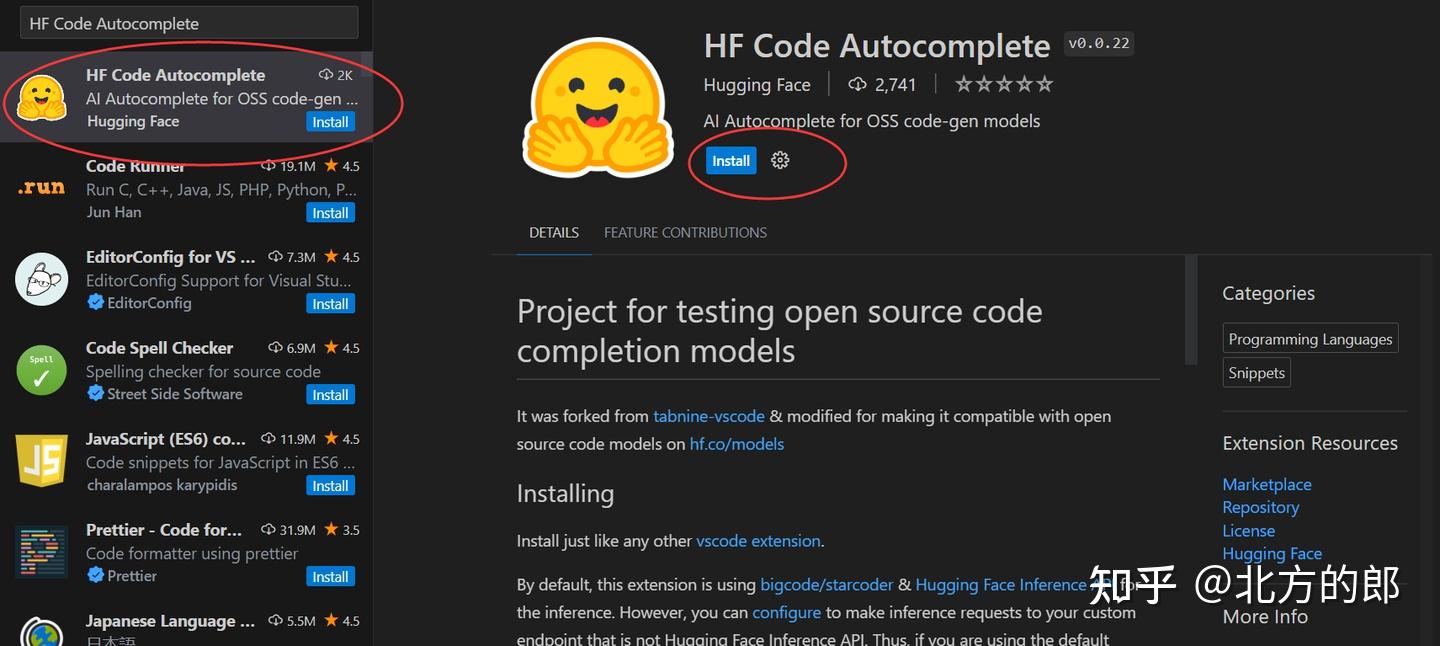Click the readme vertical scrollbar
Image resolution: width=1440 pixels, height=646 pixels.
click(x=1190, y=310)
